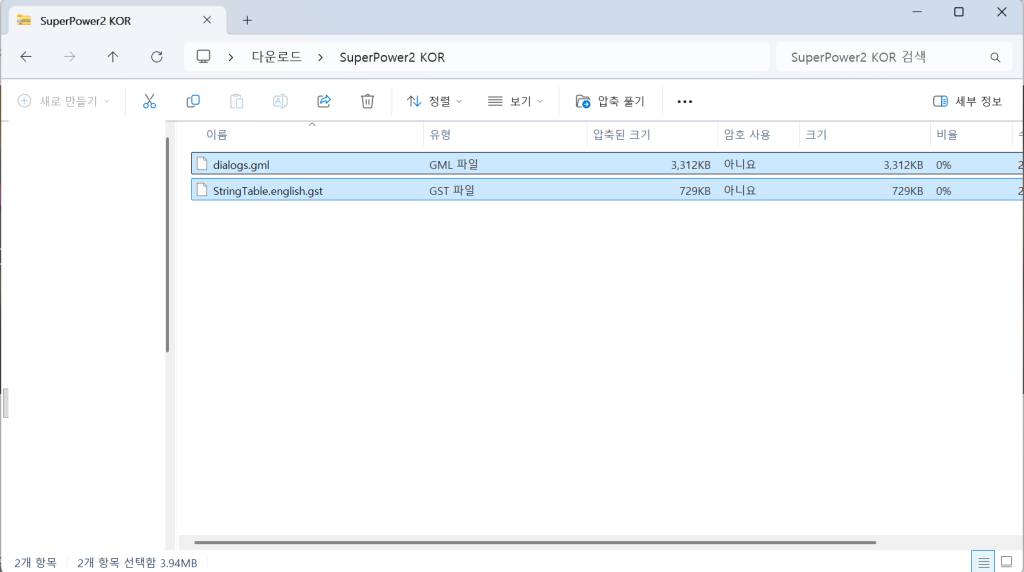Image resolution: width=1024 pixels, height=572 pixels.
Task: Click the Refresh icon in navigation bar
Action: pyautogui.click(x=156, y=57)
